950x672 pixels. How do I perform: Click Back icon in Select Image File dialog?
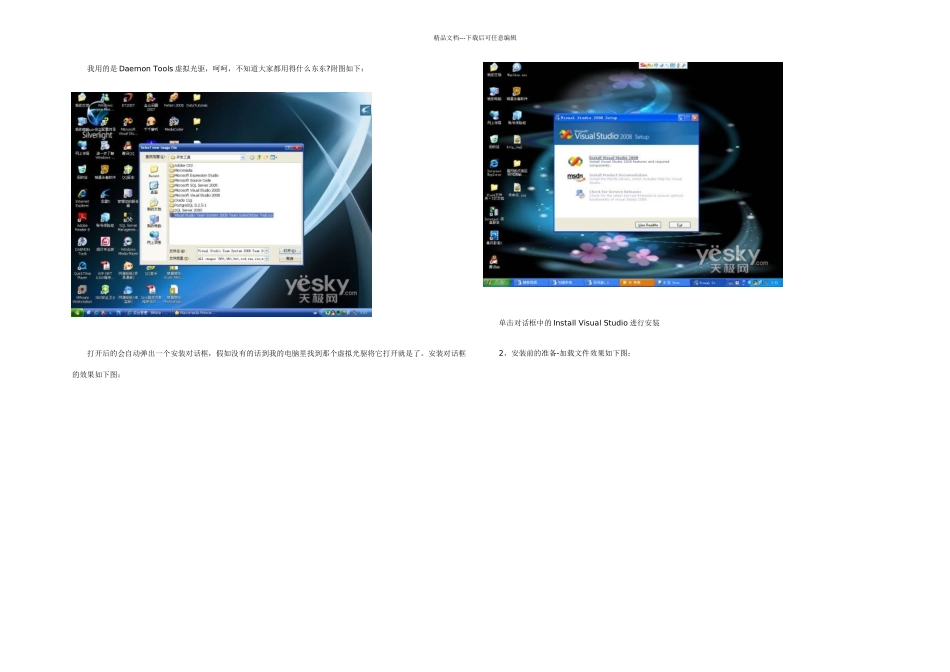pyautogui.click(x=252, y=158)
